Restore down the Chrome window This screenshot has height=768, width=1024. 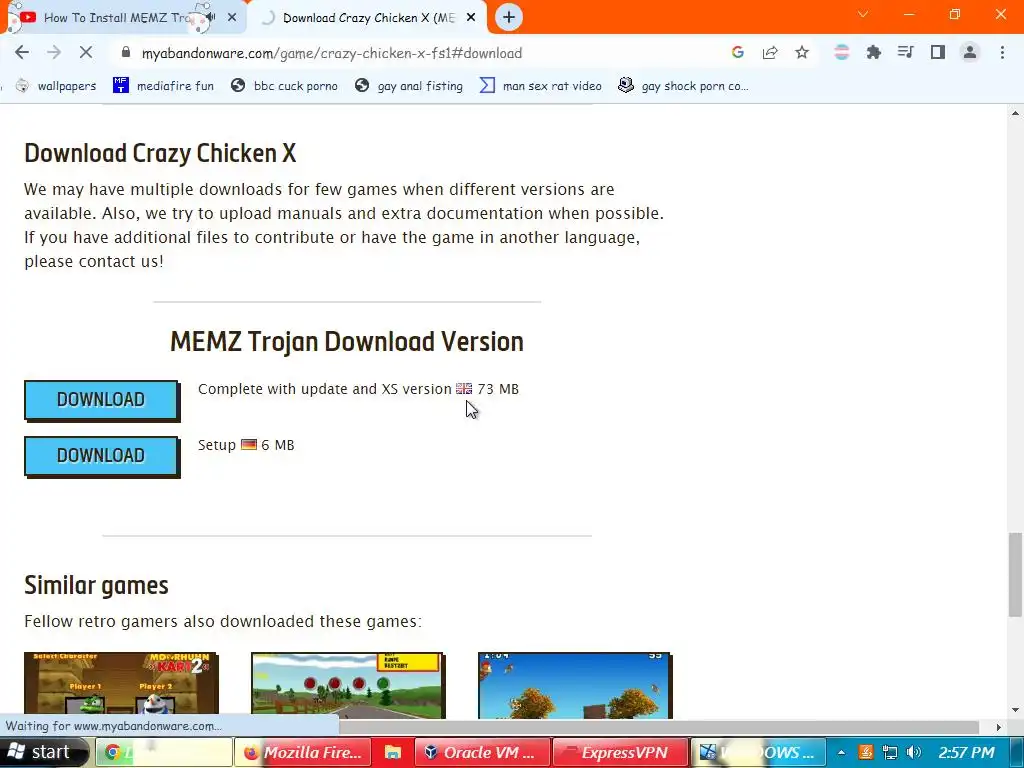tap(955, 14)
